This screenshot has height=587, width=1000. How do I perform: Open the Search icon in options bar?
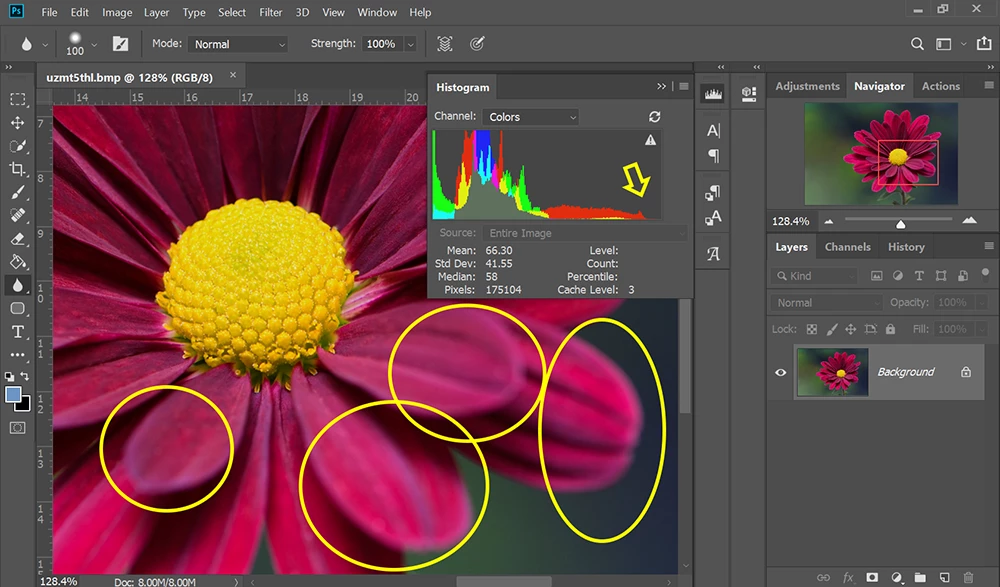point(917,43)
